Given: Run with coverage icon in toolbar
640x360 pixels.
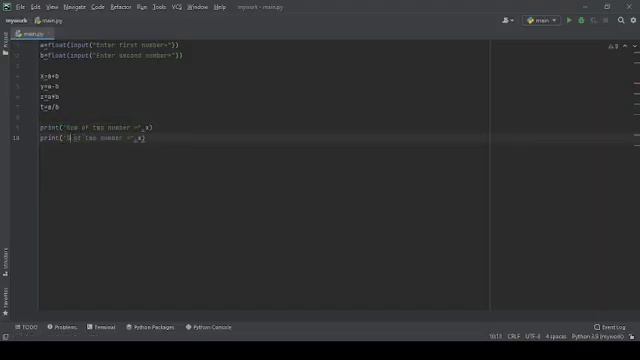Looking at the screenshot, I should pos(593,20).
